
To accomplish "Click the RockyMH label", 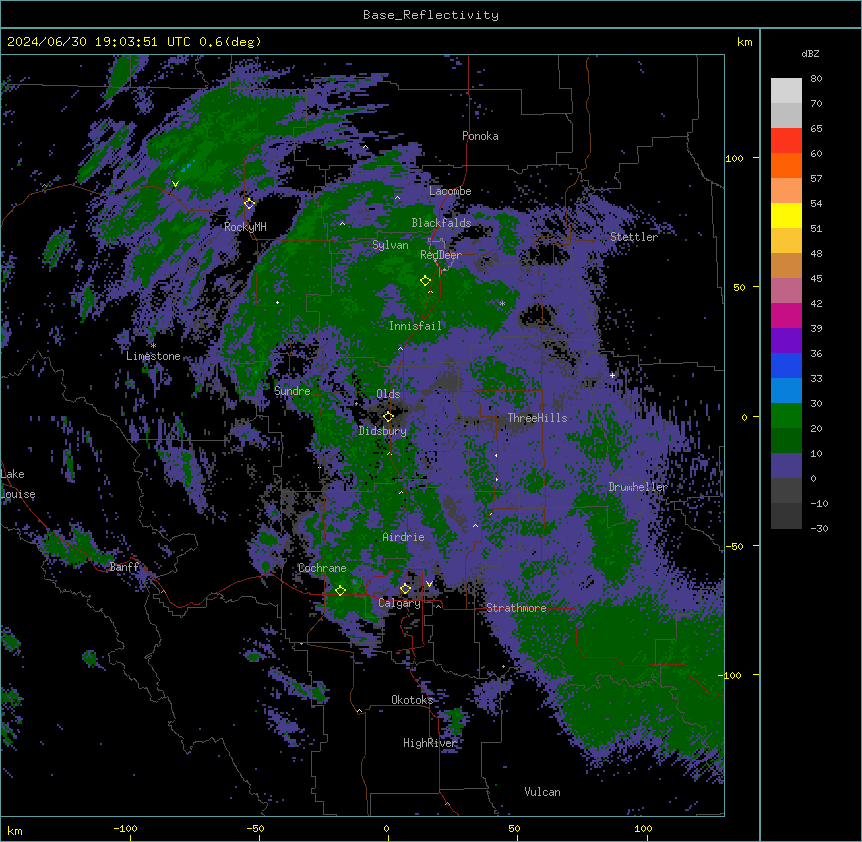I will click(x=245, y=226).
